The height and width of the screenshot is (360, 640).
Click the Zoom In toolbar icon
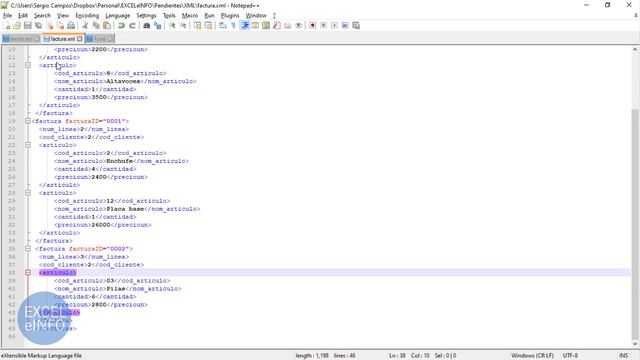(172, 25)
